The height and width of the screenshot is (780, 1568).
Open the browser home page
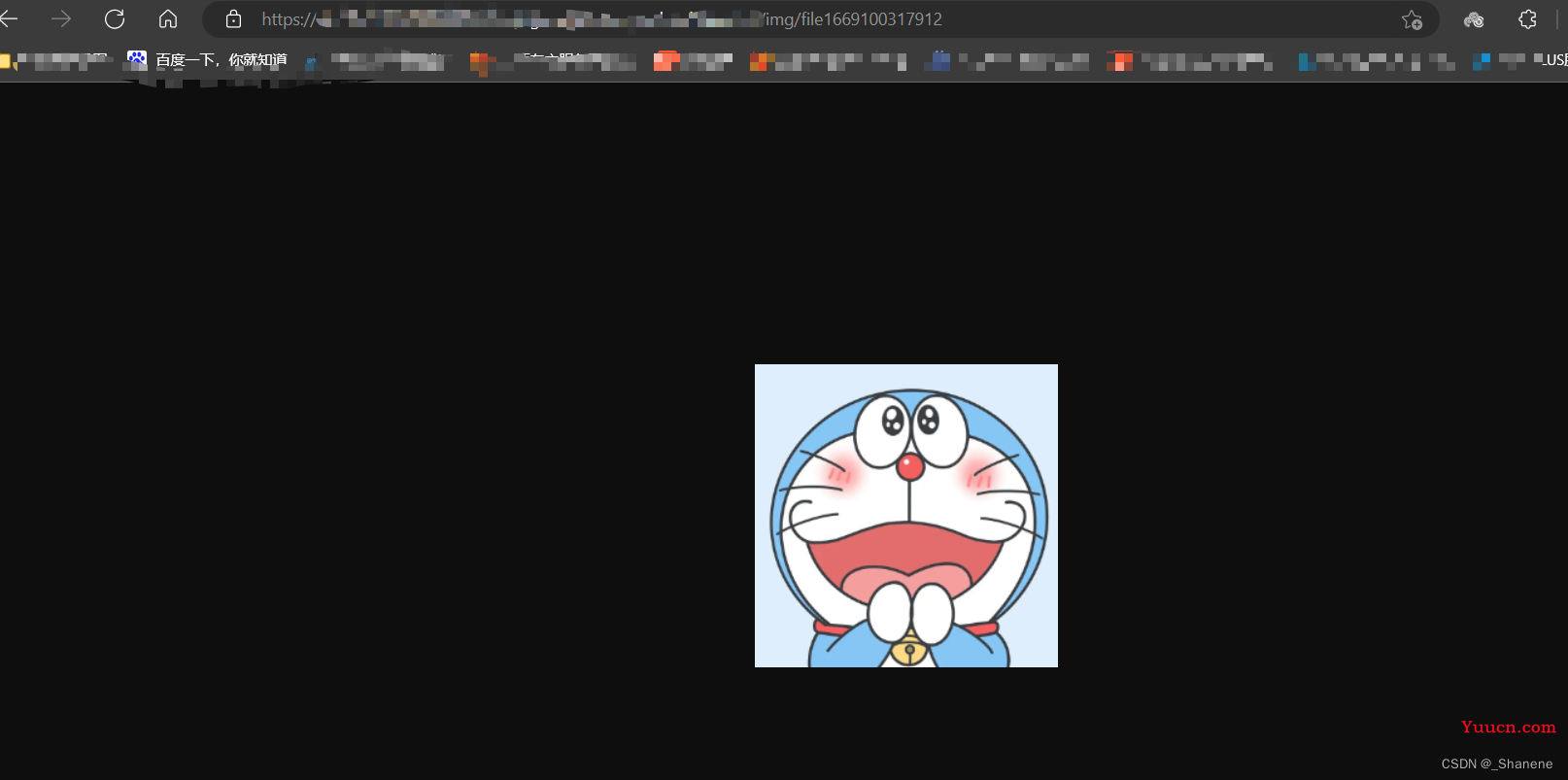click(168, 19)
